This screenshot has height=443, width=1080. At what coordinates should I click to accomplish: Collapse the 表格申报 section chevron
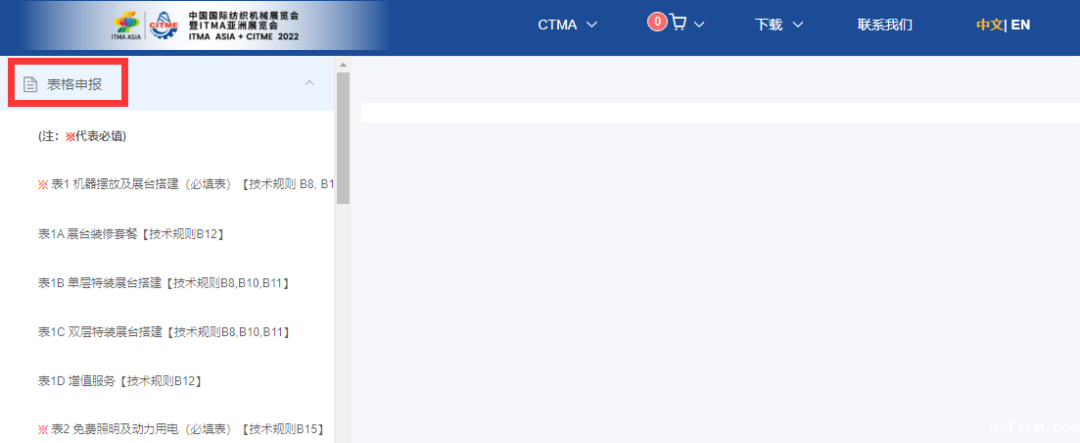[x=309, y=83]
